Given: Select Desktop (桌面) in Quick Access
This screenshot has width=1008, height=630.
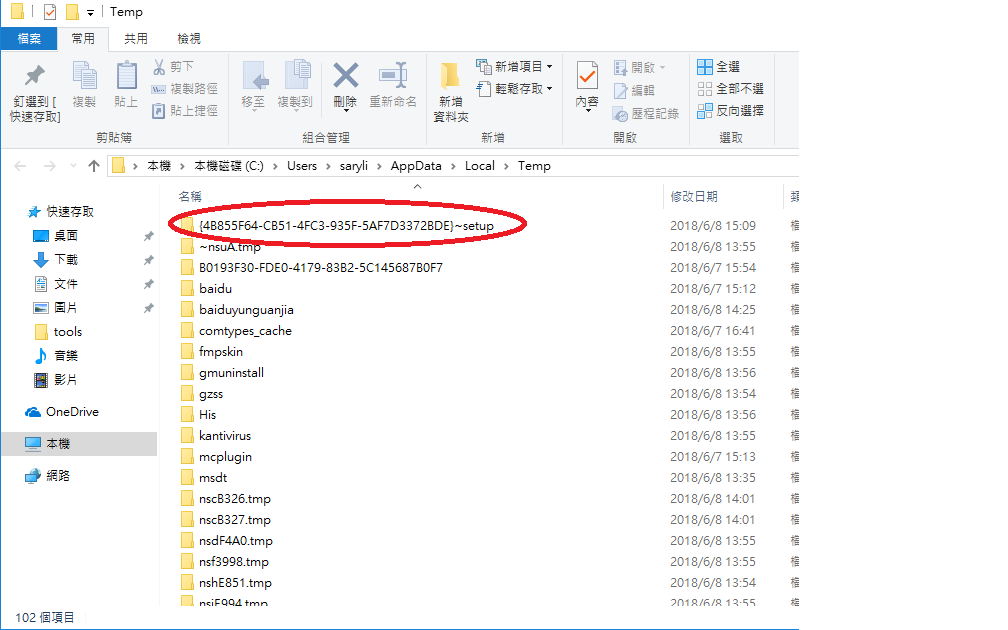Looking at the screenshot, I should 56,236.
